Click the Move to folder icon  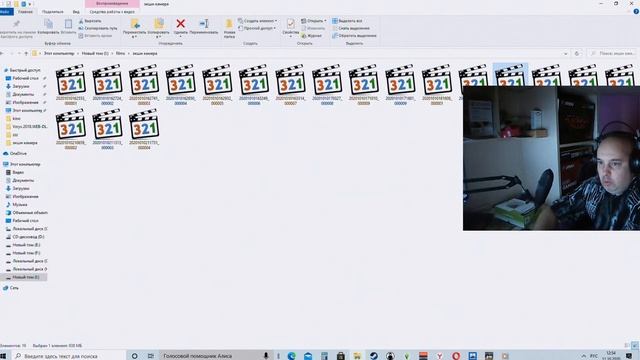135,24
